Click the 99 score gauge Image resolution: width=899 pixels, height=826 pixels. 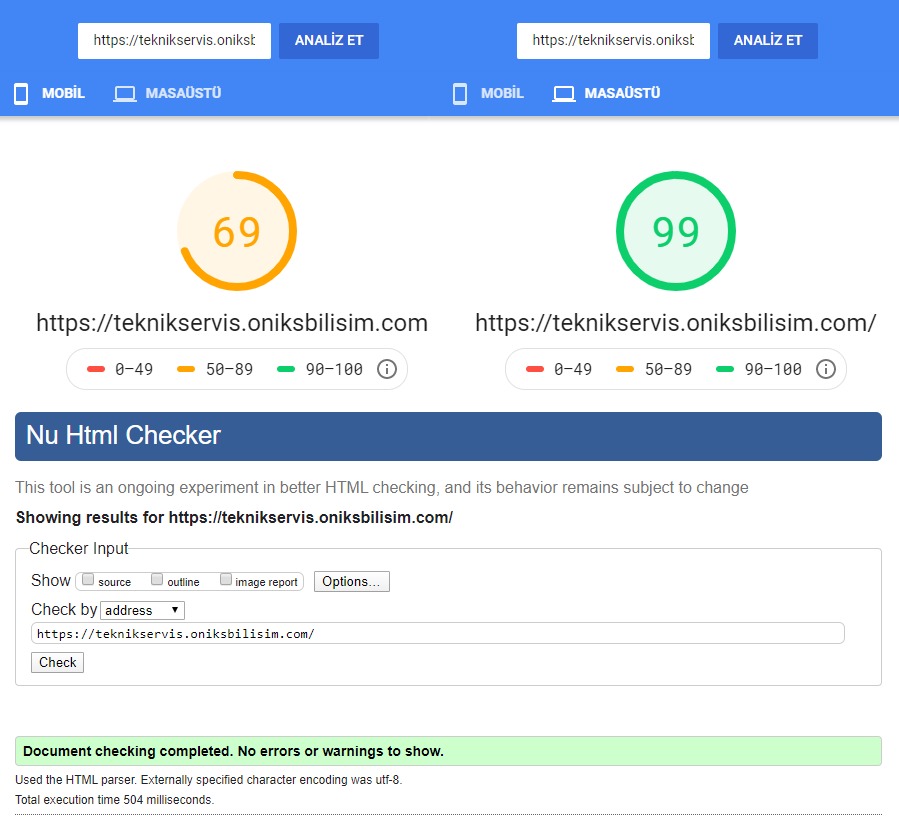coord(676,231)
